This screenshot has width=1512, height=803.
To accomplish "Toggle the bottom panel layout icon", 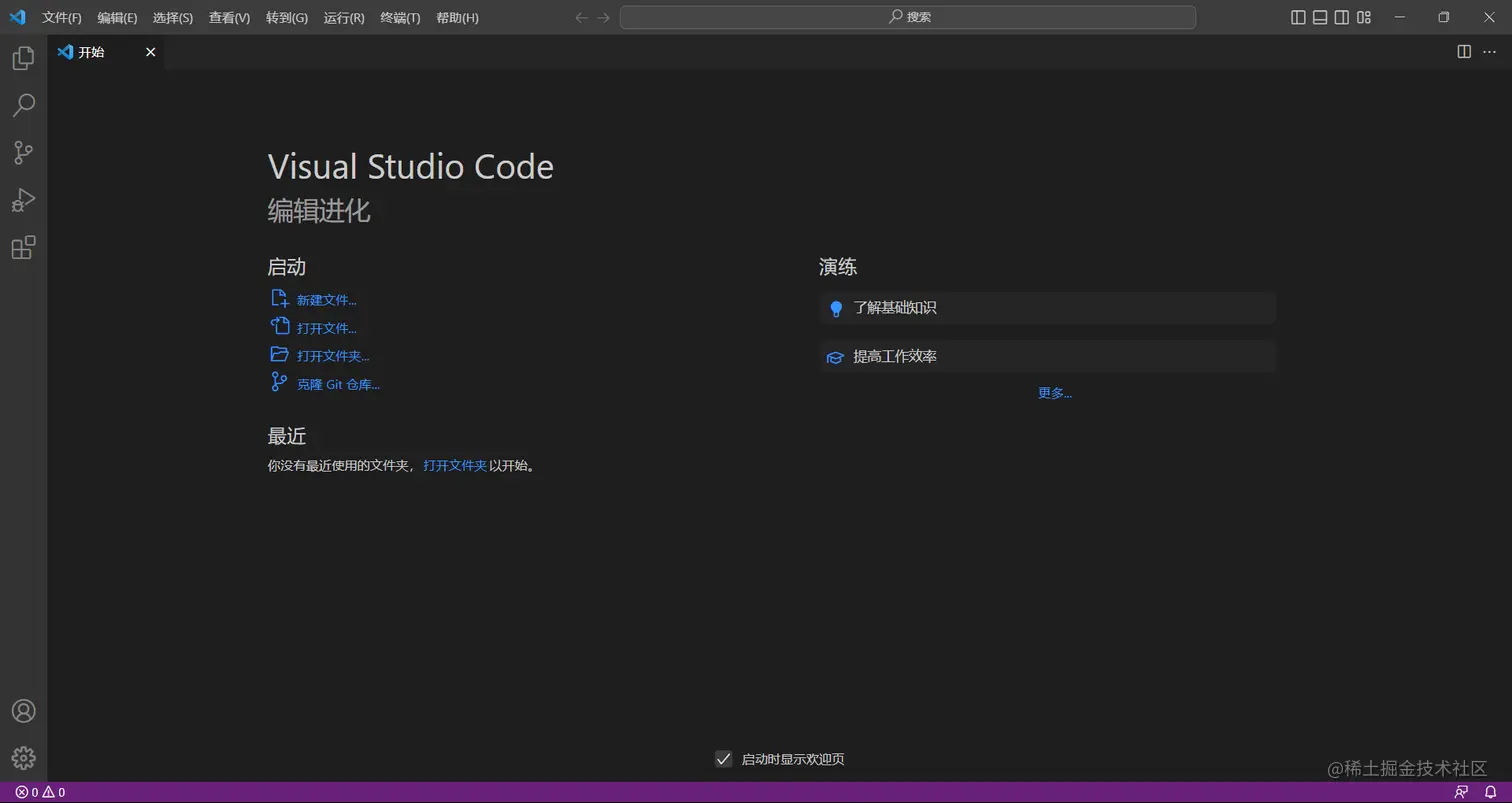I will click(1320, 17).
